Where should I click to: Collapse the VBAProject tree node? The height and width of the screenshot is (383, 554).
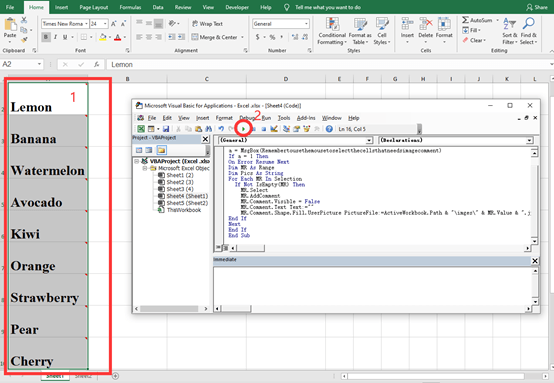tap(136, 161)
